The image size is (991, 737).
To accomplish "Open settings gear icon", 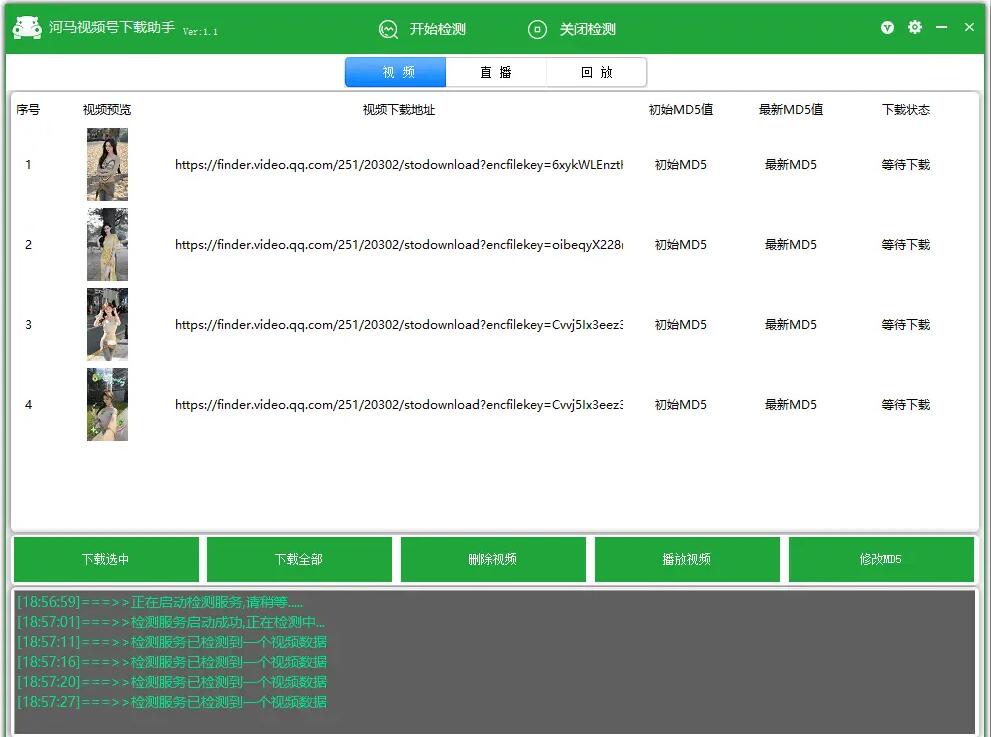I will tap(915, 27).
